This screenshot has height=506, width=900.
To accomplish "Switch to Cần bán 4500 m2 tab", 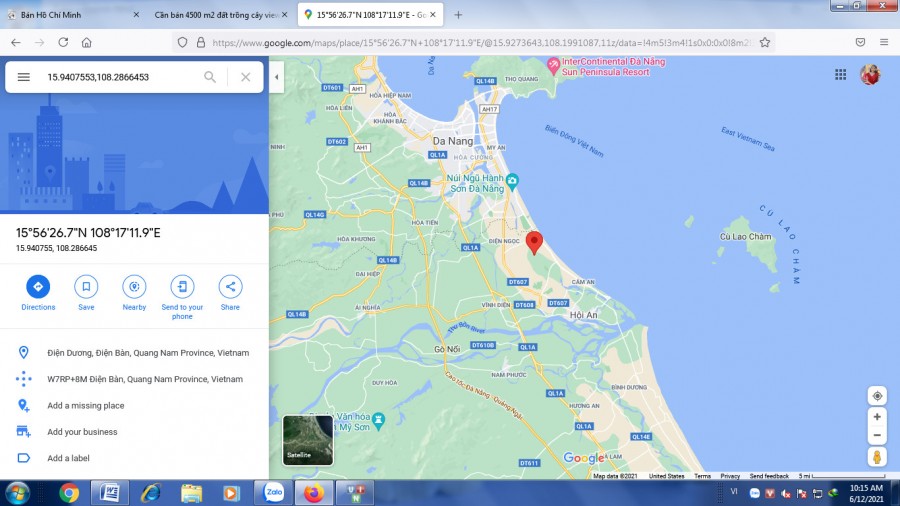I will (220, 15).
